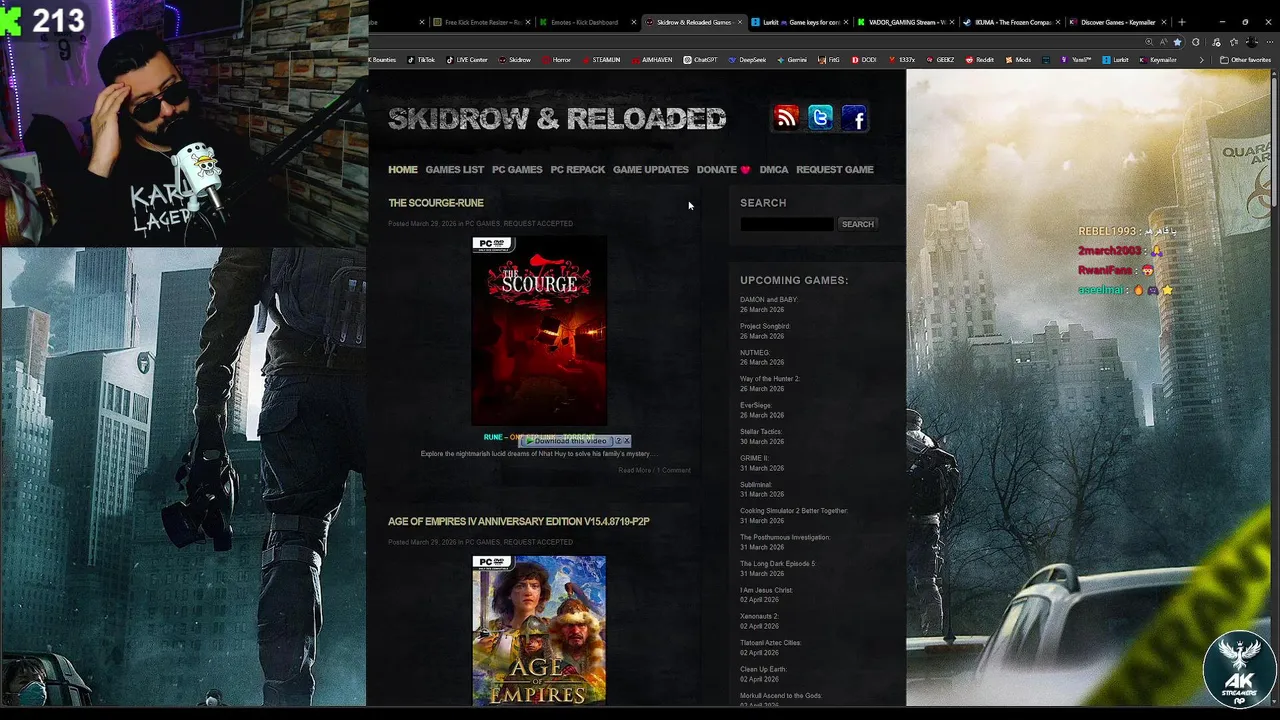Switch to Lurkit Game keys tab
Screen dimensions: 1280x720
(802, 22)
